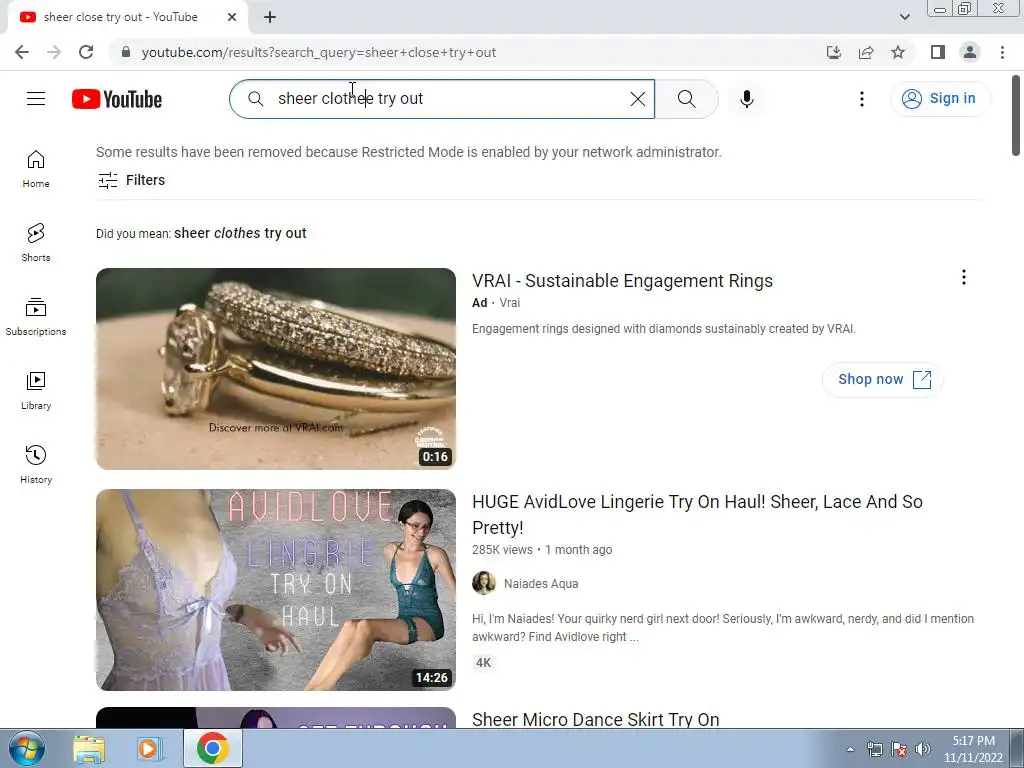Click the YouTube logo
The image size is (1024, 768).
pyautogui.click(x=117, y=99)
